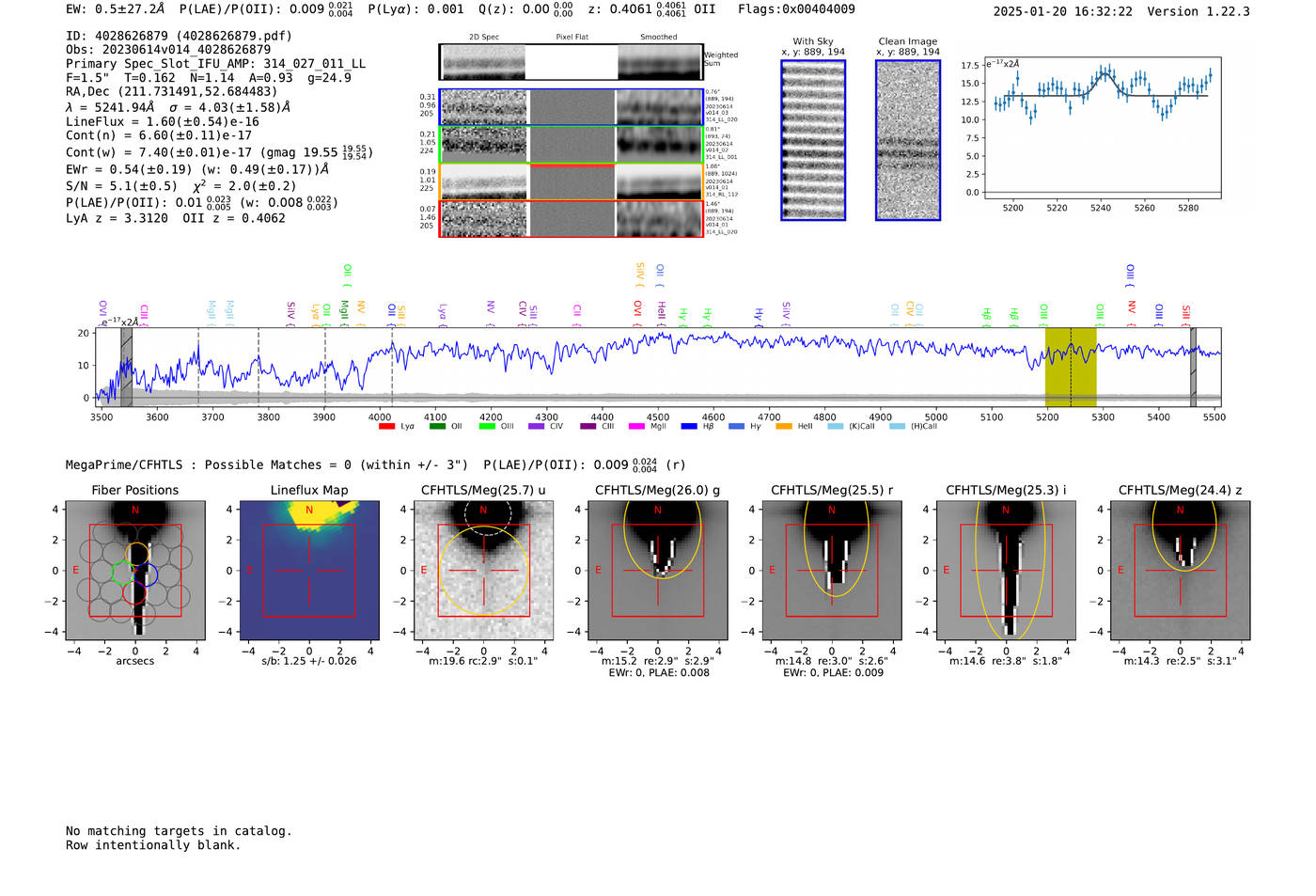Select the (H)CaII legend swatch
Screen dimensions: 1316x896
(897, 427)
